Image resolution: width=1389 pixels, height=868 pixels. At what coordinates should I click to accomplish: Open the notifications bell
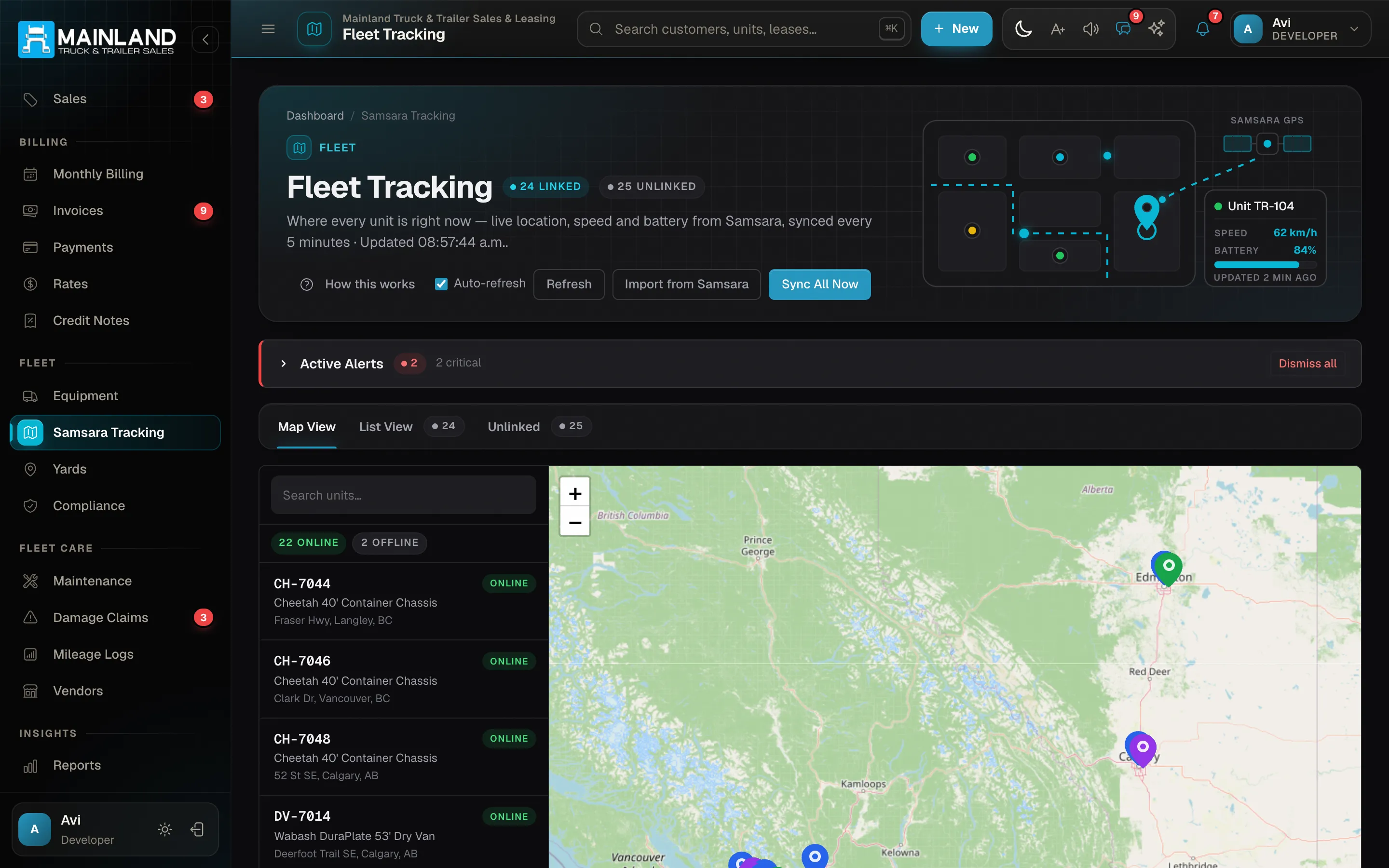1202,29
